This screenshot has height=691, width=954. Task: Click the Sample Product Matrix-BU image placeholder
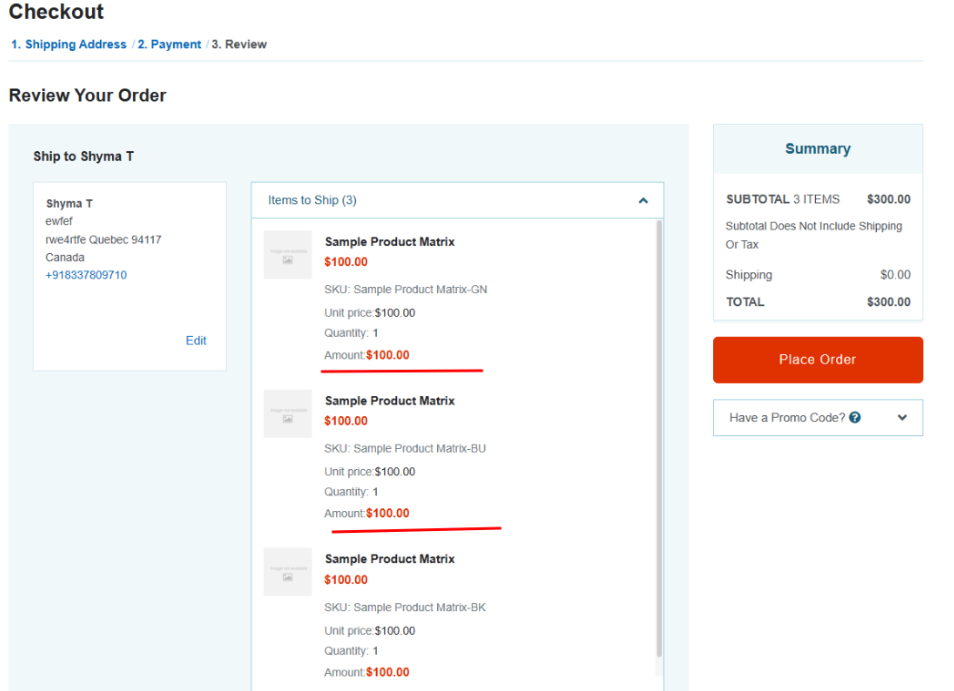[x=288, y=414]
